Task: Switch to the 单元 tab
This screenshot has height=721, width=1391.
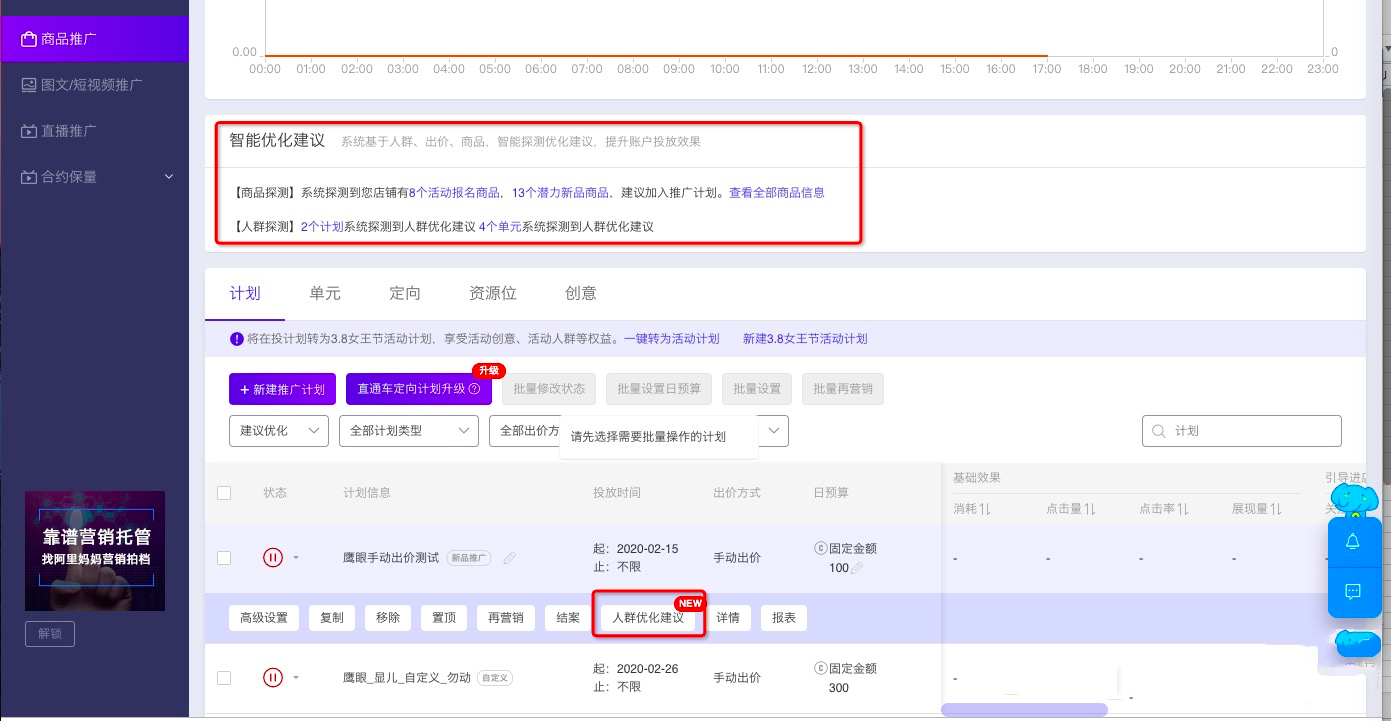Action: point(324,293)
